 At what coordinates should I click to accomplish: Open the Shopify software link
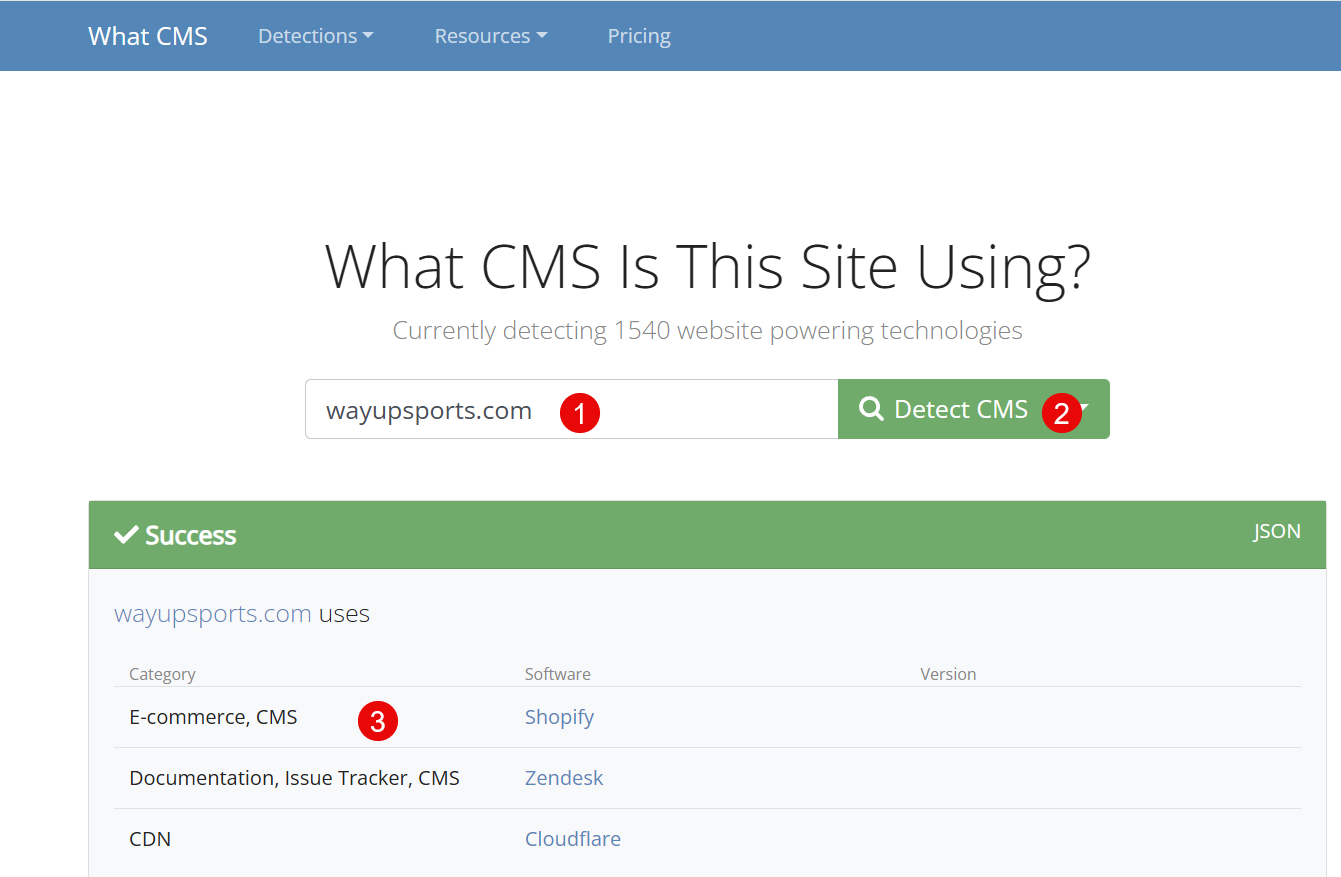click(x=559, y=717)
